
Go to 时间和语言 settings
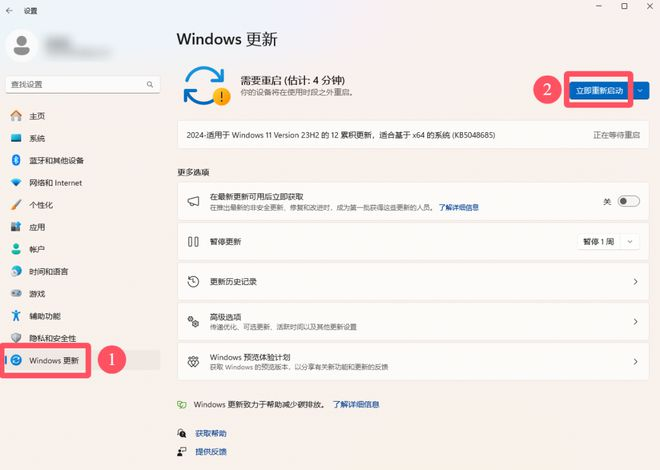click(x=48, y=272)
